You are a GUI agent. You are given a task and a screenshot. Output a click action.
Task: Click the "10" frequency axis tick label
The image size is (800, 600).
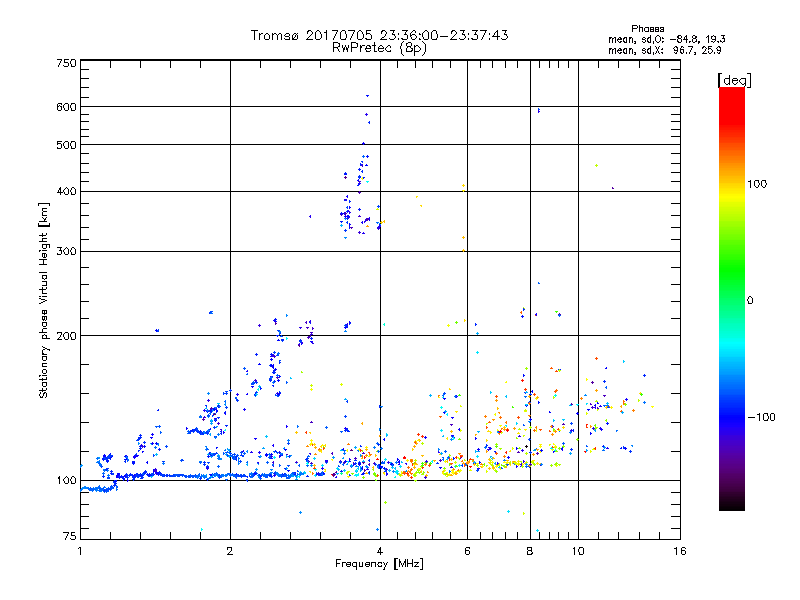point(578,551)
